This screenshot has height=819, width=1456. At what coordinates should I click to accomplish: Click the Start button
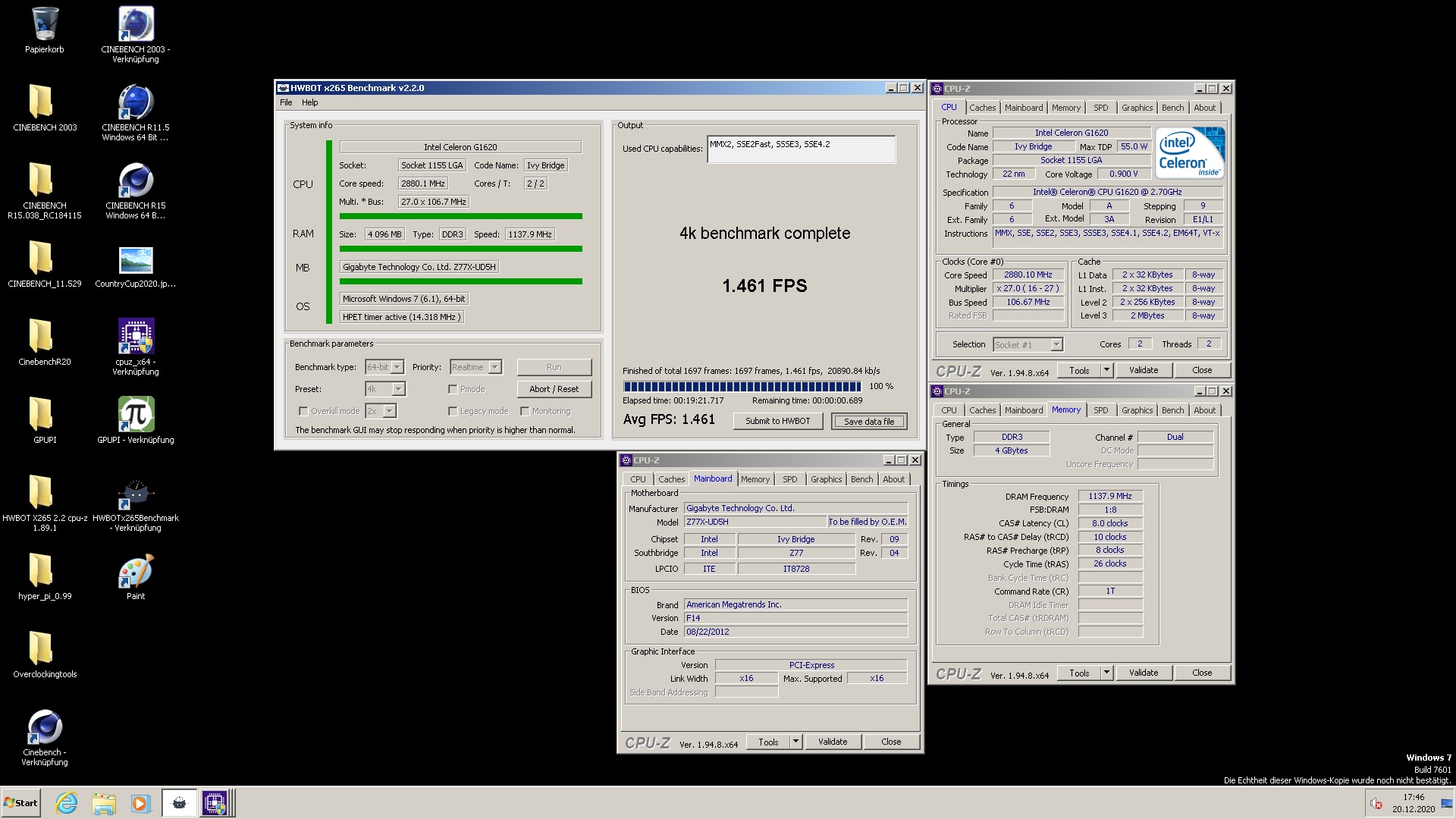[20, 803]
